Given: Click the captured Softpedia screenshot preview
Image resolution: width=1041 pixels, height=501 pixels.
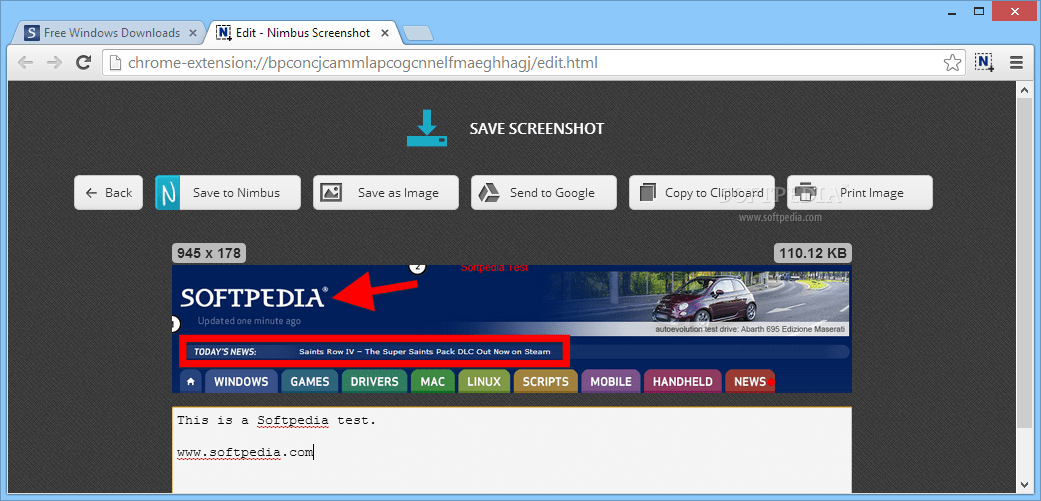Looking at the screenshot, I should tap(512, 328).
